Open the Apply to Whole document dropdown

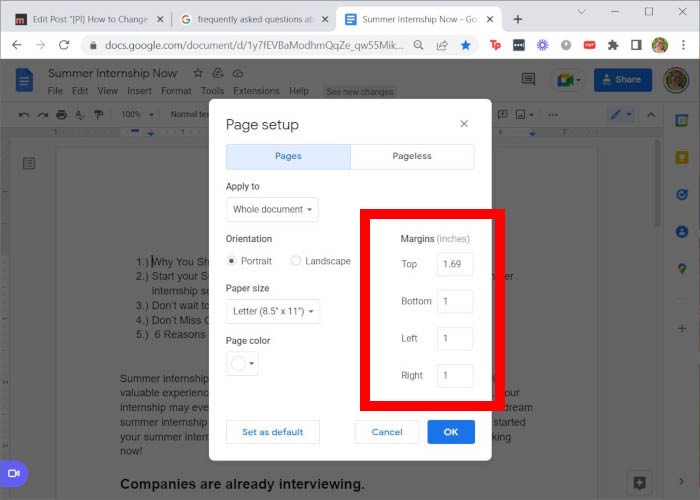272,209
